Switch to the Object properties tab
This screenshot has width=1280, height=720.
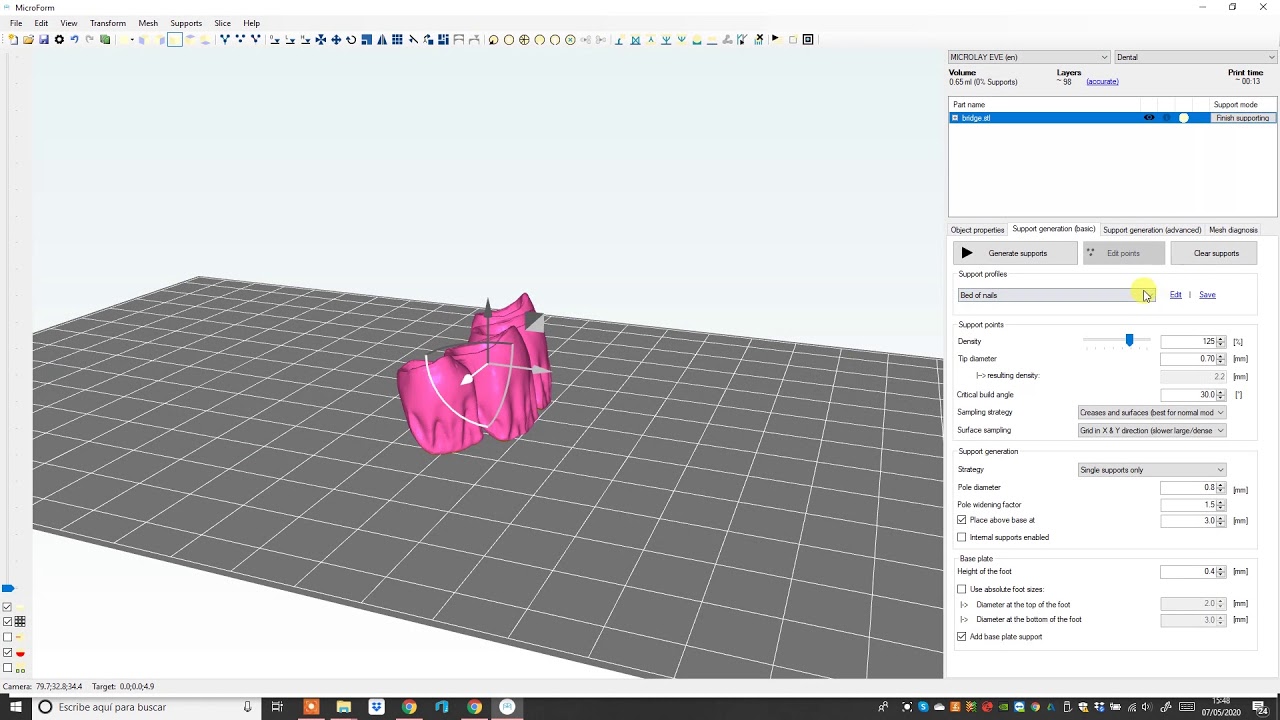977,230
